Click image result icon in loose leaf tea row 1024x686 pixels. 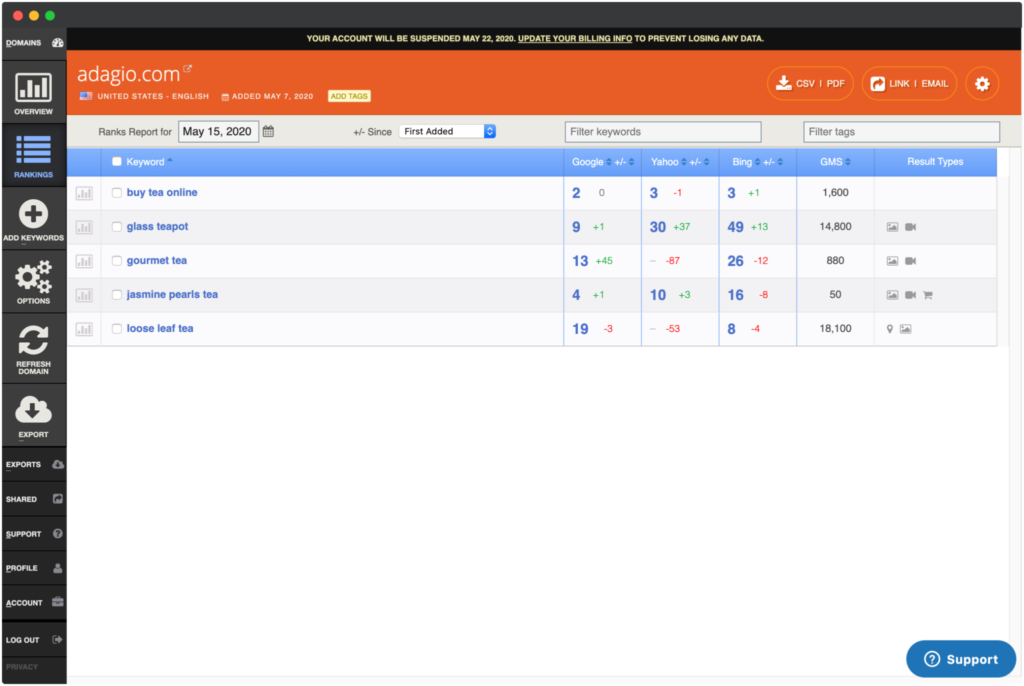905,329
